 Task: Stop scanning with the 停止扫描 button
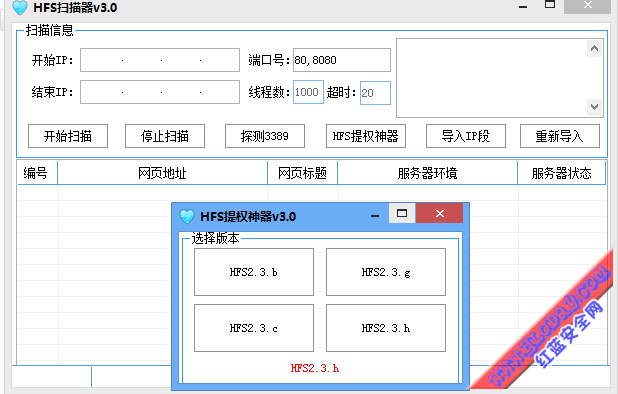(x=165, y=136)
